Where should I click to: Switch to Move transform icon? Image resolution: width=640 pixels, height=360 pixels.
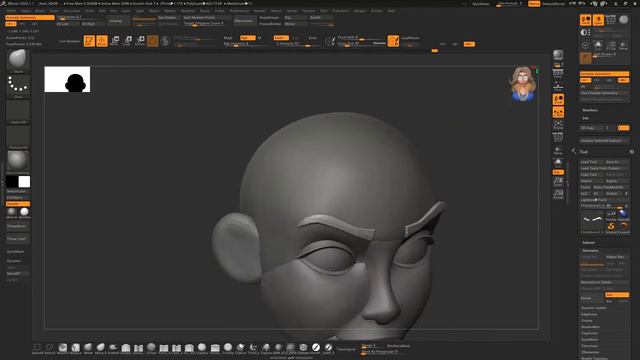[115, 41]
